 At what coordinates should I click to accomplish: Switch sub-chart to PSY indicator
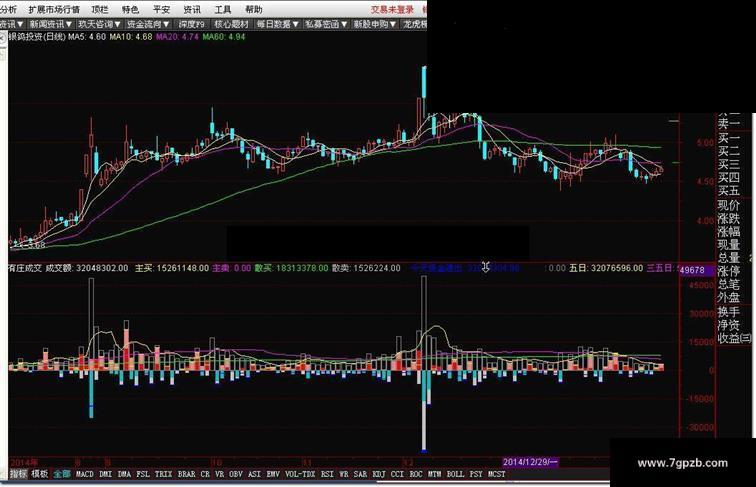coord(476,474)
